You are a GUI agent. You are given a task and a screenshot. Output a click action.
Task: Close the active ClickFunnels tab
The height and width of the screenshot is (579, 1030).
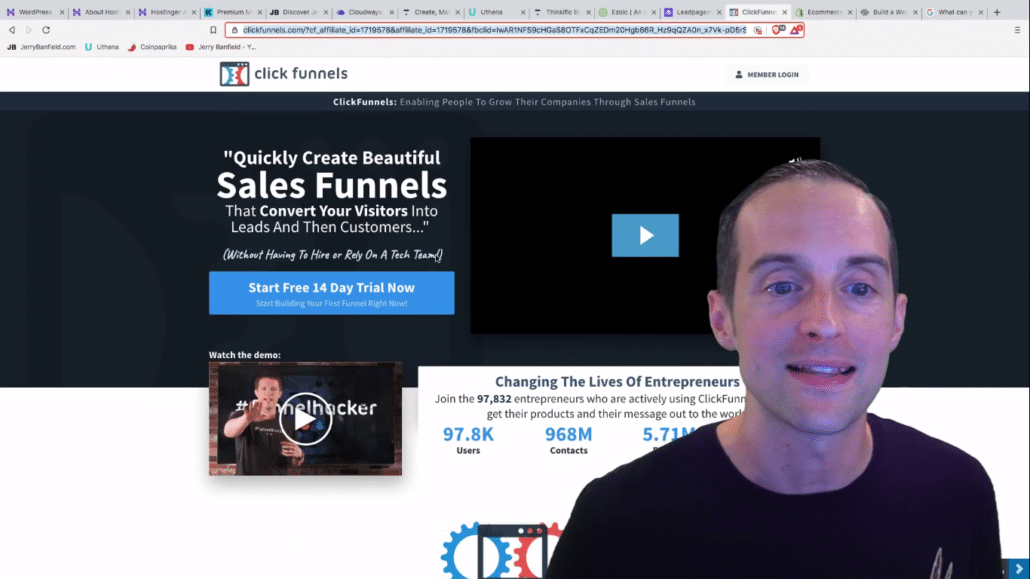pyautogui.click(x=784, y=12)
